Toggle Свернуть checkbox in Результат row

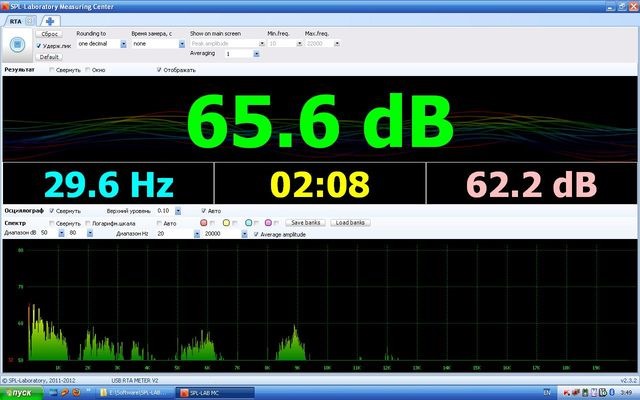(x=51, y=70)
